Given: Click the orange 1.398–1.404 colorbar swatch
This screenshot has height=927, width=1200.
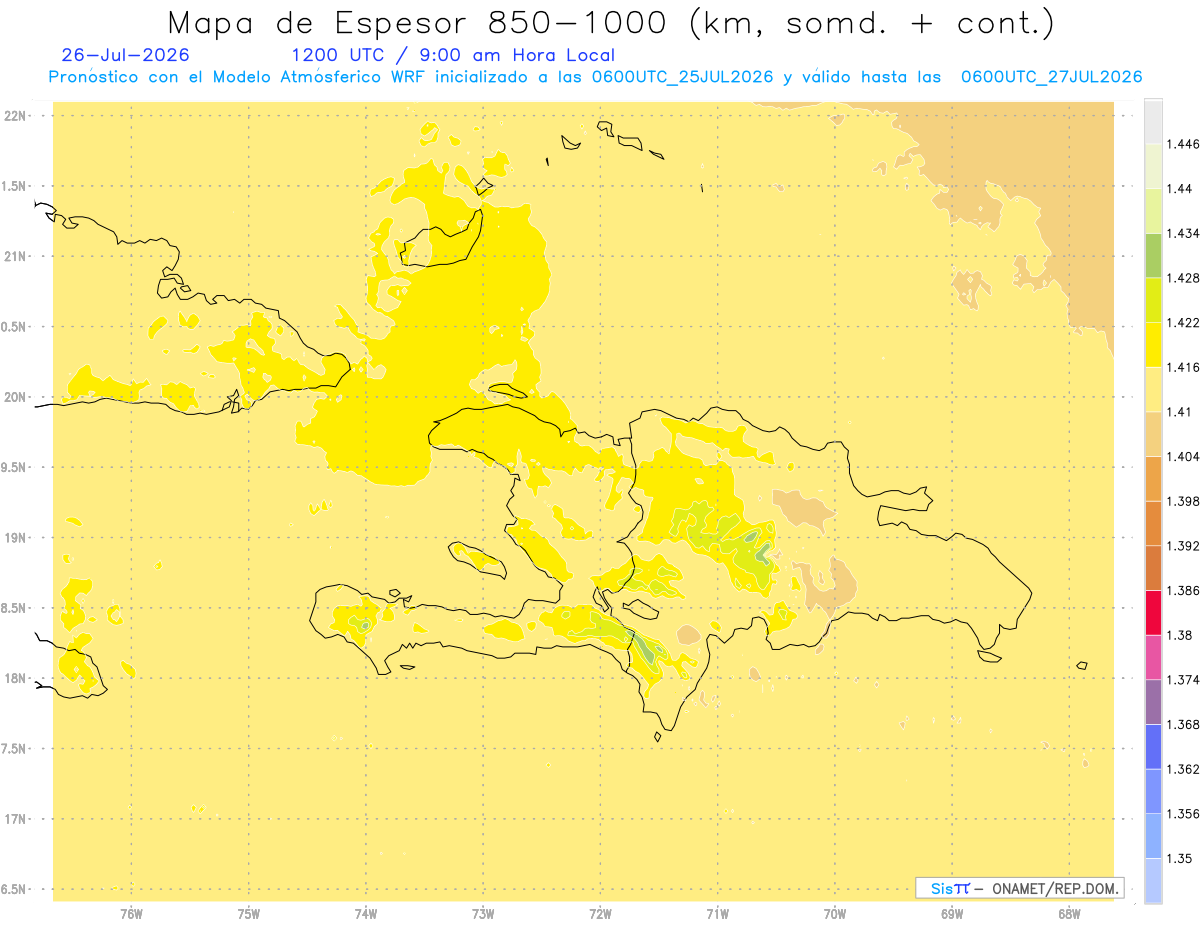Looking at the screenshot, I should point(1153,479).
